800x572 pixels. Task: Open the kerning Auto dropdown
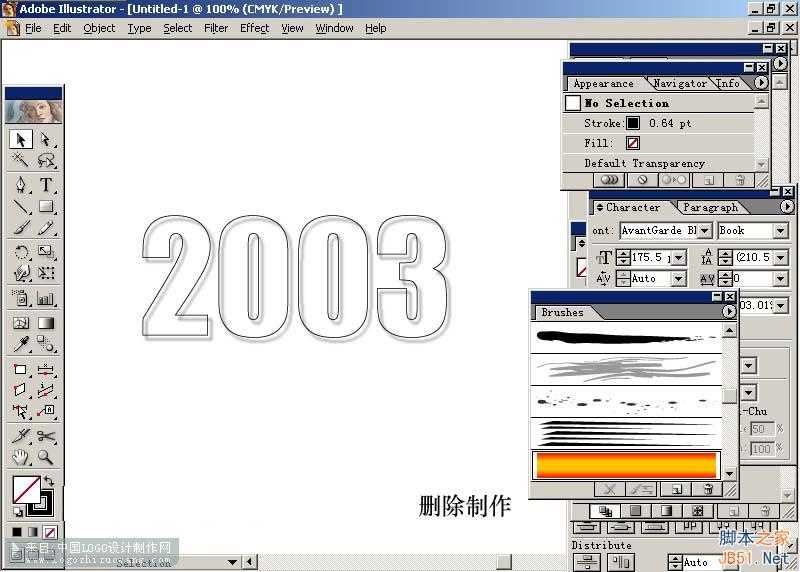[x=679, y=279]
